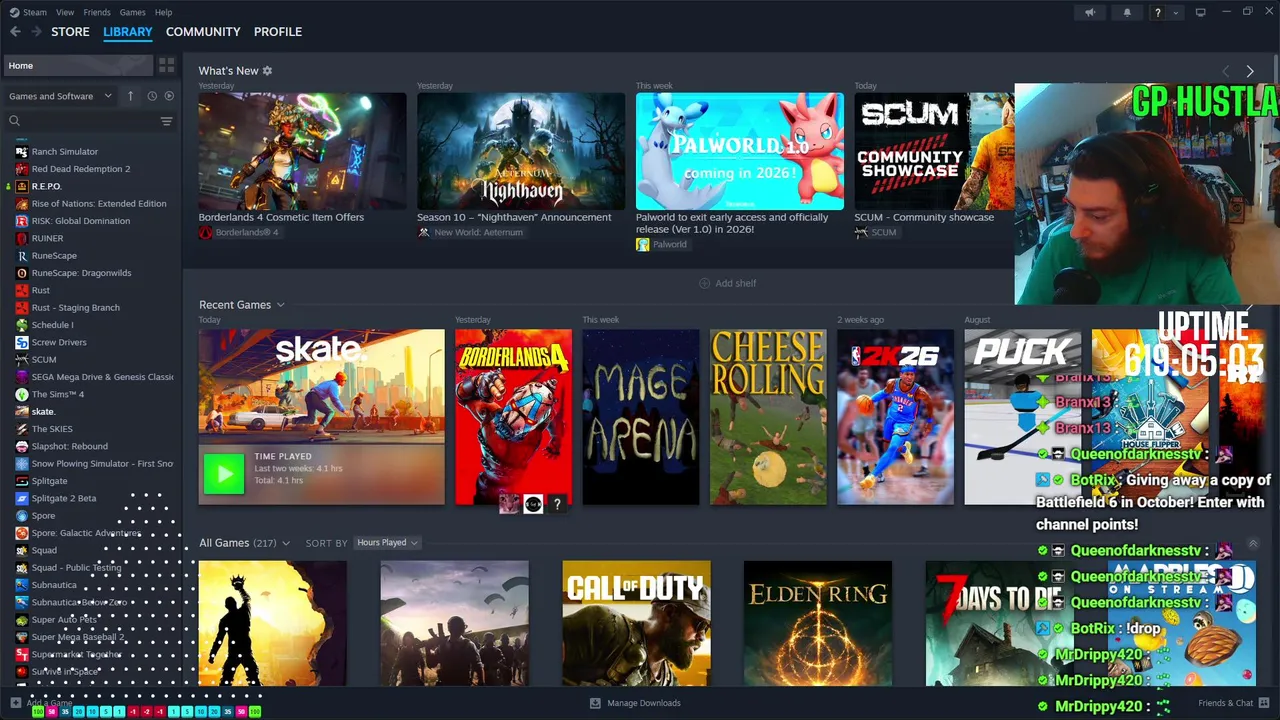Screen dimensions: 1280x720
Task: Collapse the All Games shelf chevron
Action: (x=1253, y=544)
